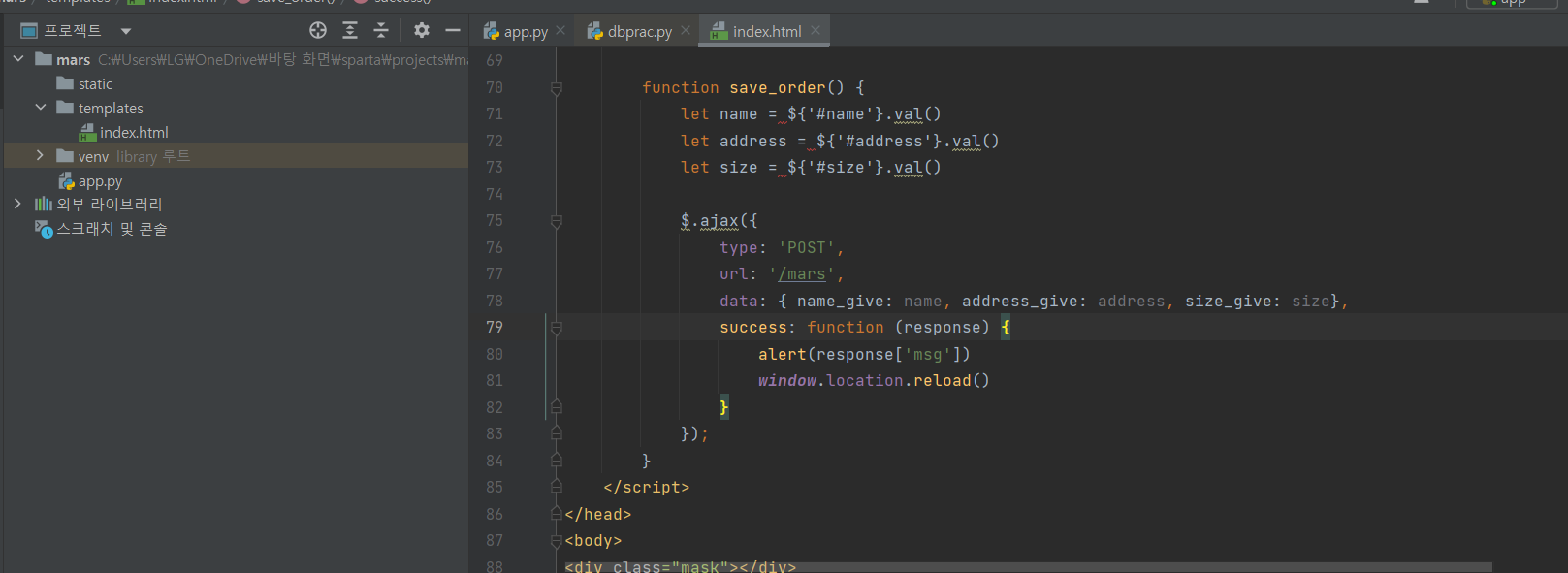
Task: Open project panel settings gear
Action: click(x=422, y=30)
